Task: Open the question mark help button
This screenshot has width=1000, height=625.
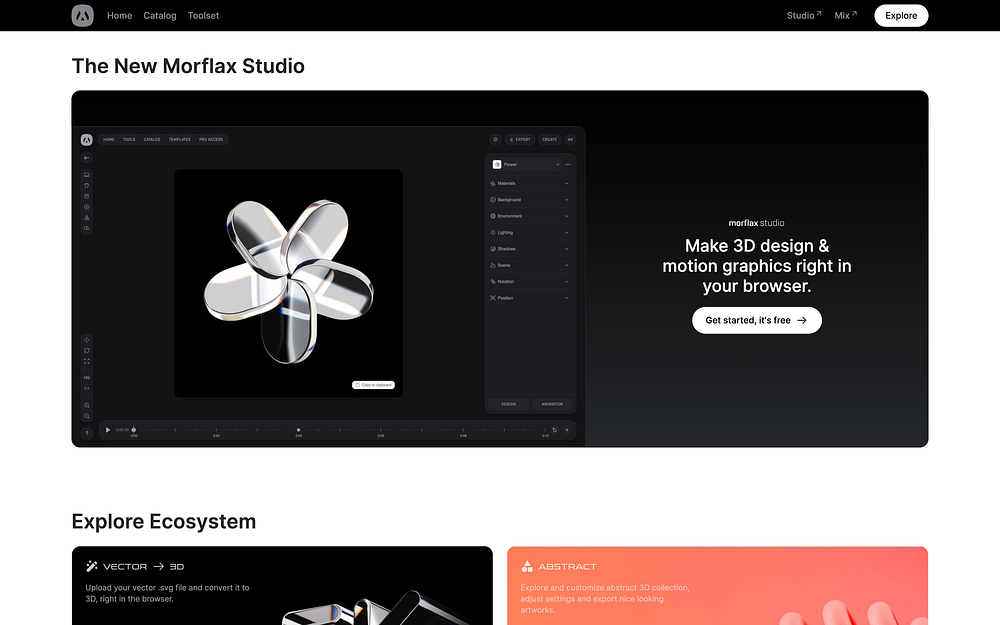Action: [x=87, y=433]
